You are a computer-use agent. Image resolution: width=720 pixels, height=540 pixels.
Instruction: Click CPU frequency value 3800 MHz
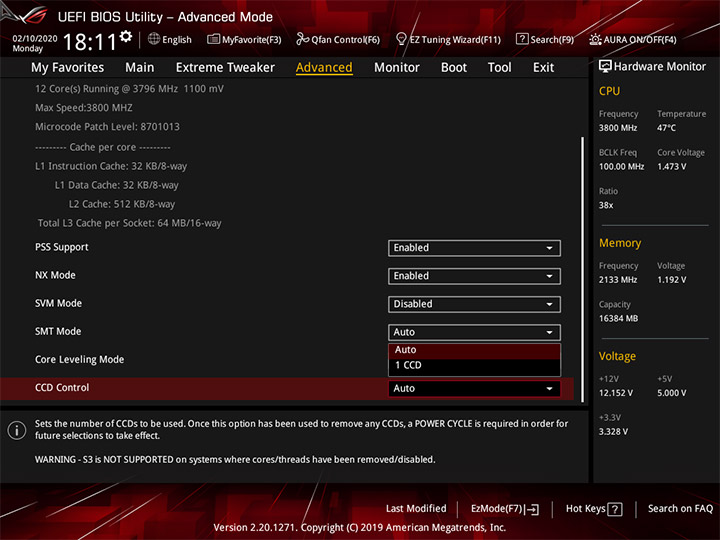[618, 128]
